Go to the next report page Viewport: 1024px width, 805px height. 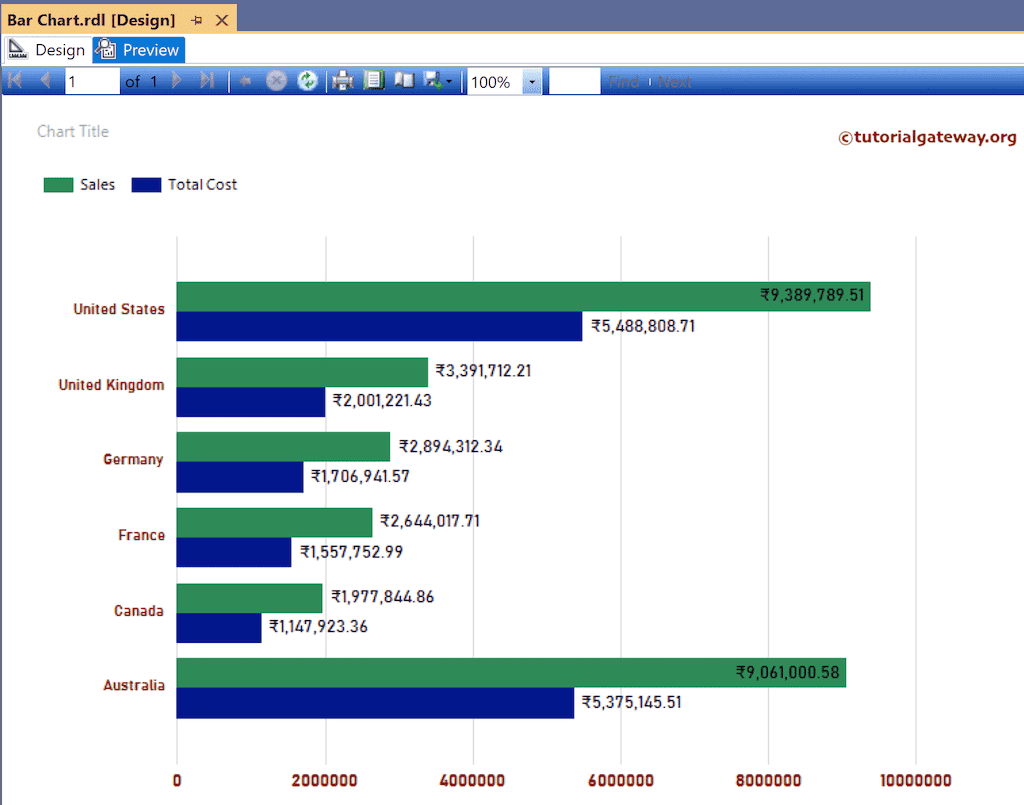[x=178, y=80]
